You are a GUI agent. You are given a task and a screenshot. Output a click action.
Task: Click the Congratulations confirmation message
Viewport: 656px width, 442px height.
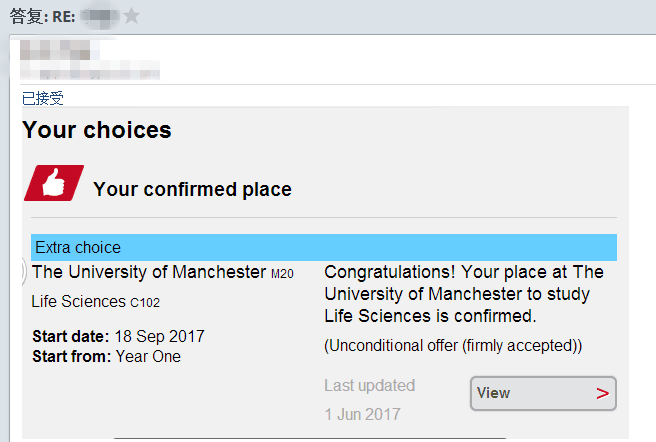(x=464, y=294)
